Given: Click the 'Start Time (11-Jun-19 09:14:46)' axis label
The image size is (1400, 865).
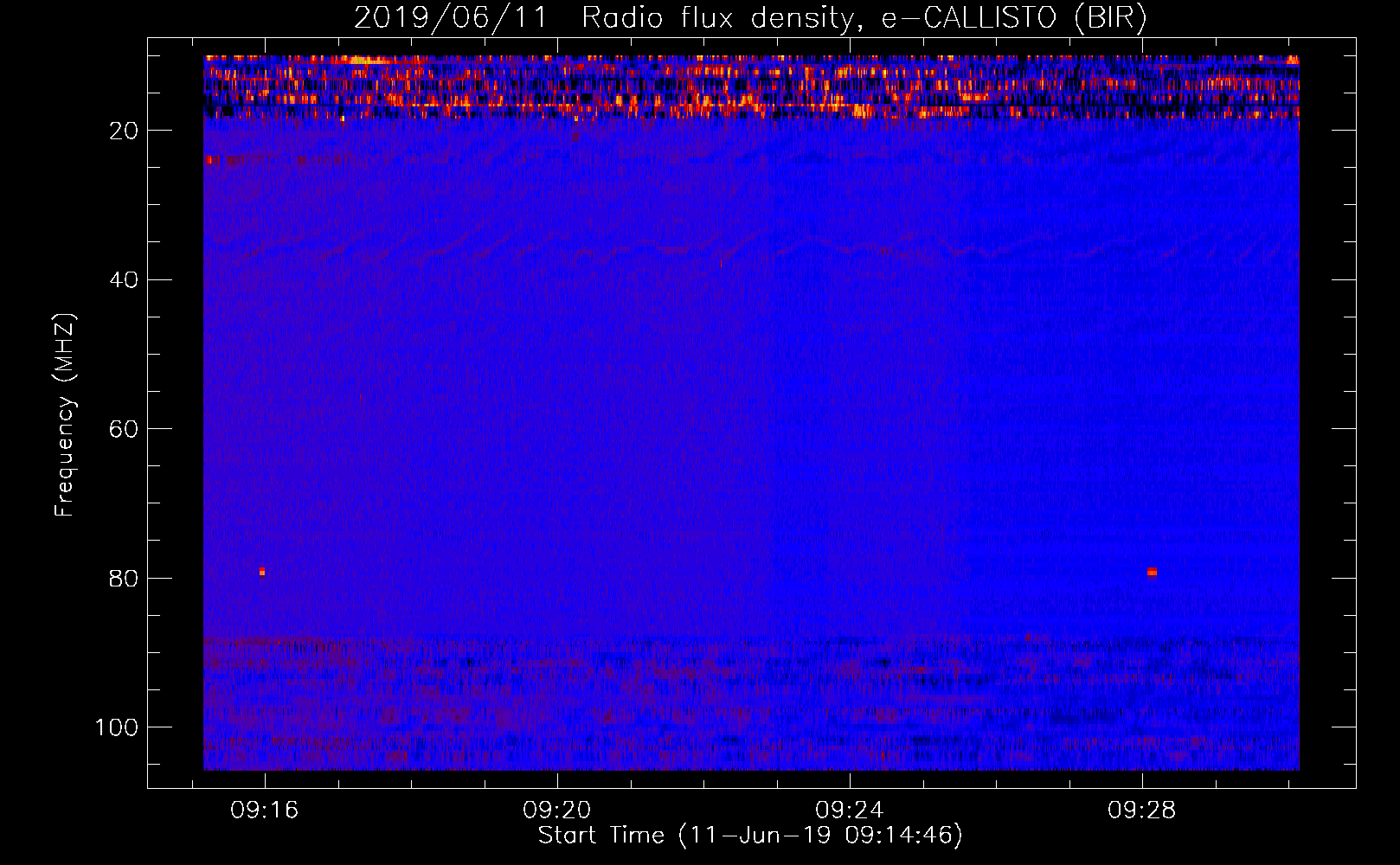Looking at the screenshot, I should pyautogui.click(x=750, y=836).
